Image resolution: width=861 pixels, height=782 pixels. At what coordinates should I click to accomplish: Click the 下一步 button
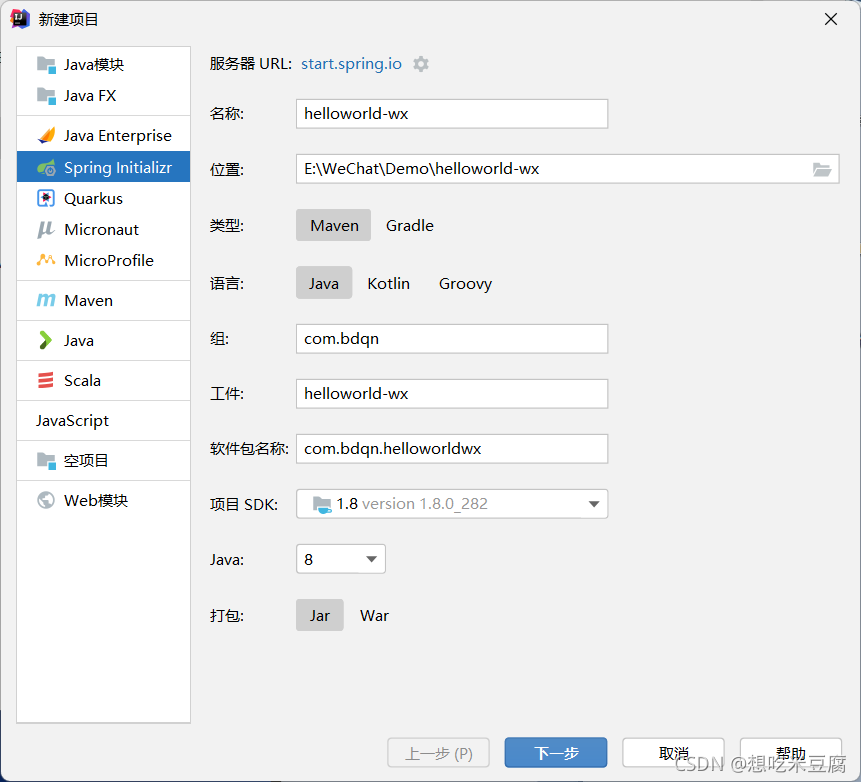[x=556, y=752]
